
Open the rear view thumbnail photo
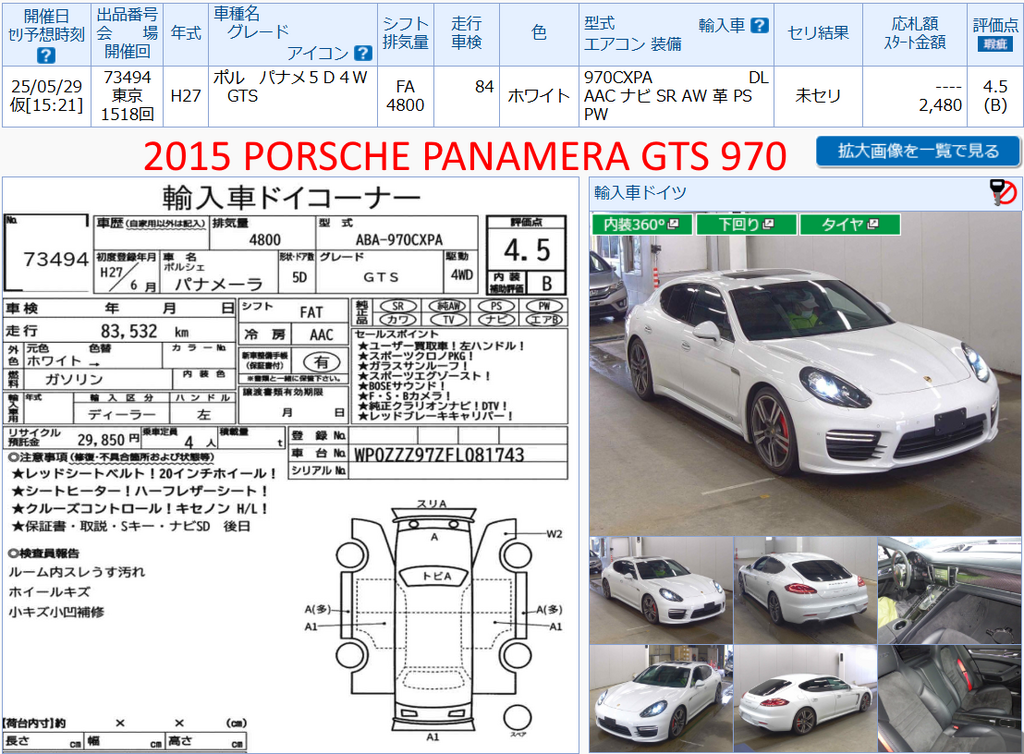805,590
